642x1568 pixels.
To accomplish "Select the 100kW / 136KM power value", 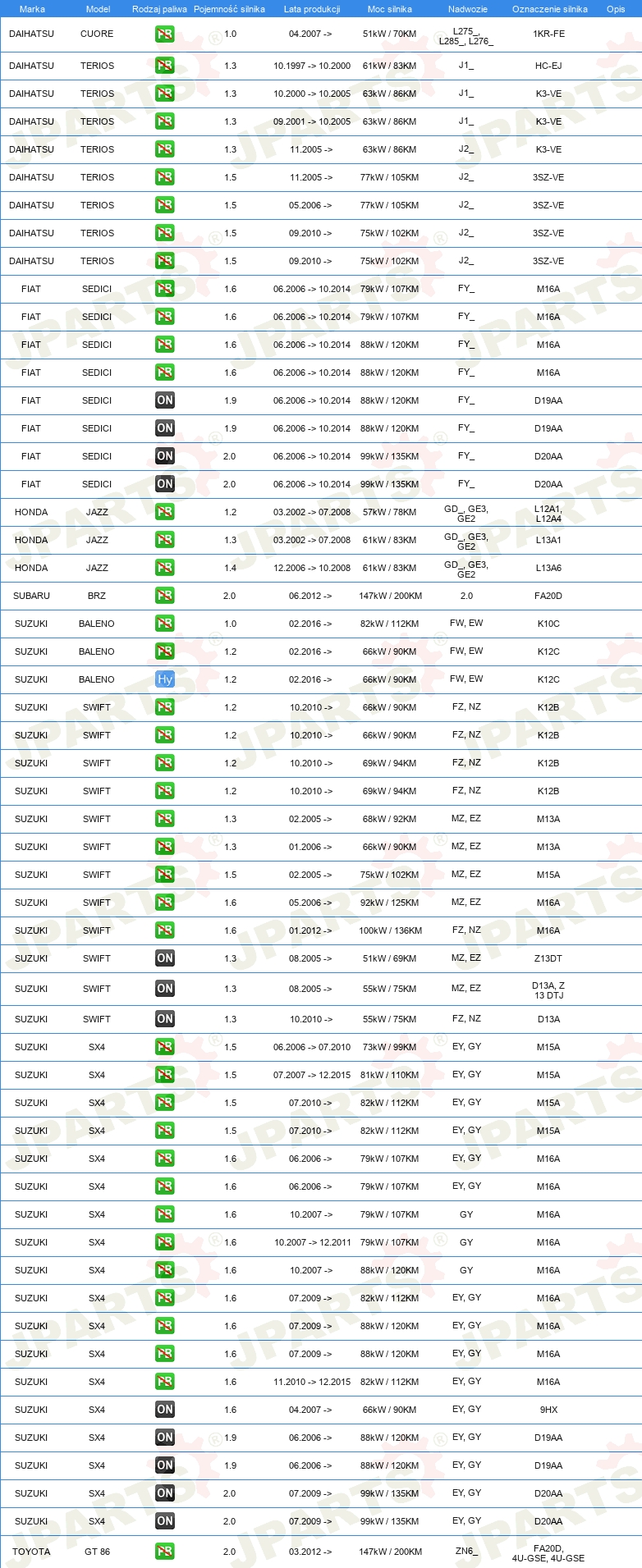I will click(x=390, y=930).
